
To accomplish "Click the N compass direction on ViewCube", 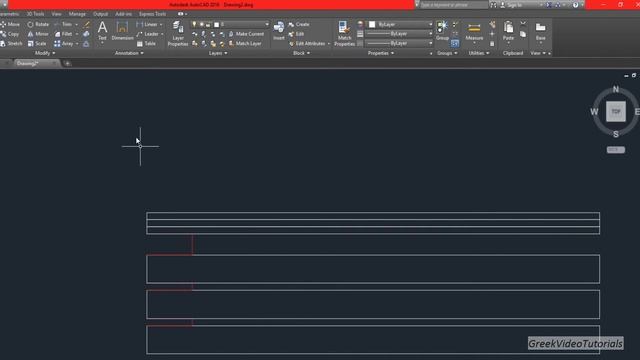I will pyautogui.click(x=616, y=89).
